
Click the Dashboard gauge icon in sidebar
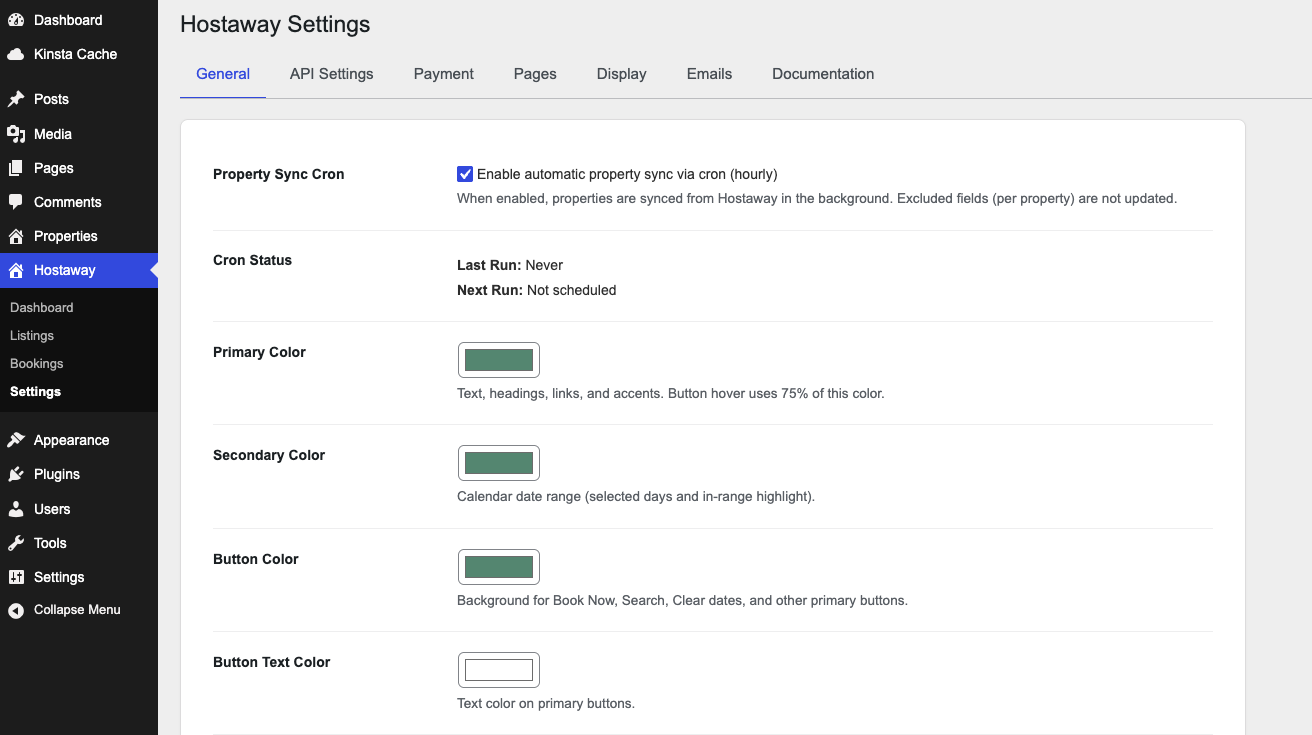[x=16, y=20]
